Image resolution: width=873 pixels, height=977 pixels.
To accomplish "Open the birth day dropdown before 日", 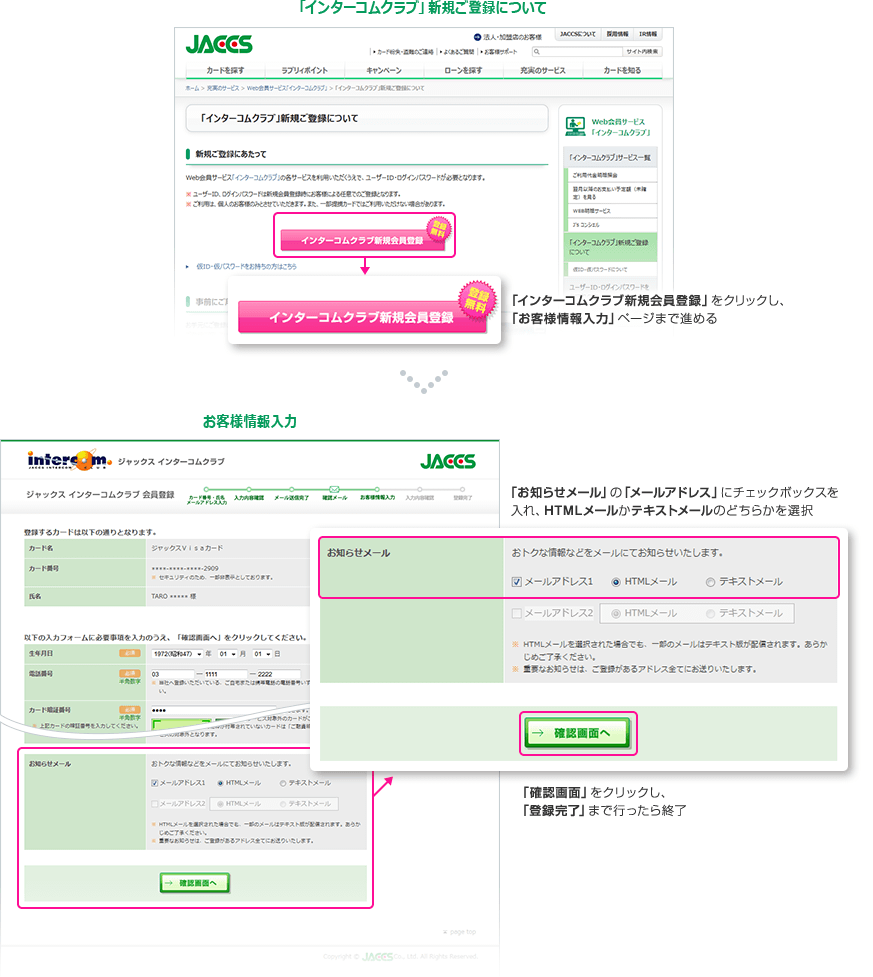I will pos(262,654).
